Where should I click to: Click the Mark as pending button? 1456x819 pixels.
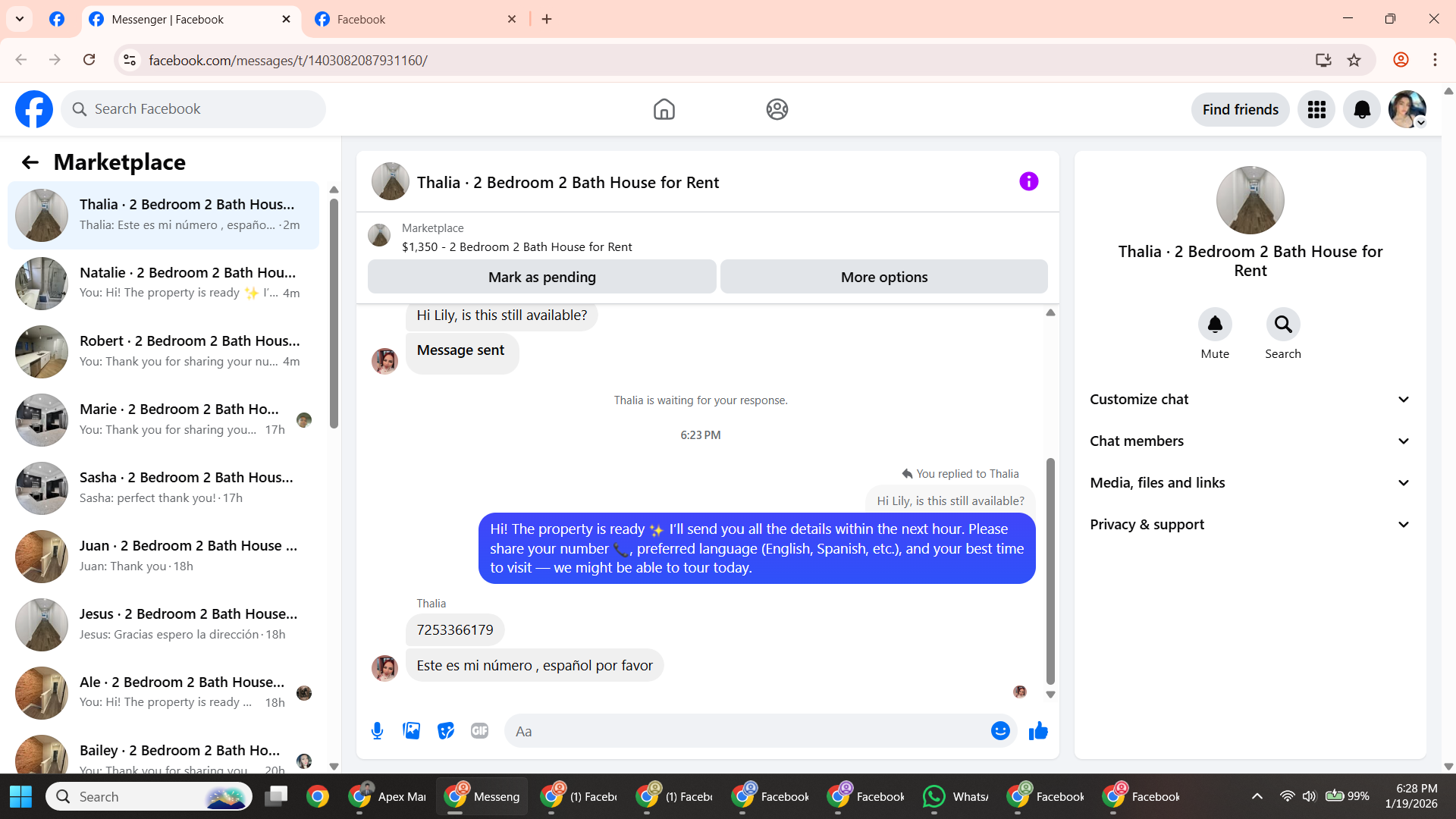tap(541, 278)
